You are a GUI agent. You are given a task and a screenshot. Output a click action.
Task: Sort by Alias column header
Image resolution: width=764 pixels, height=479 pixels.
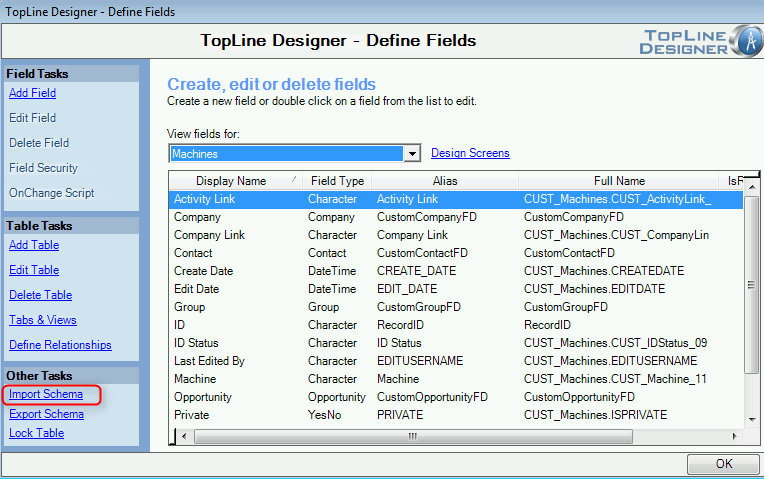coord(445,181)
